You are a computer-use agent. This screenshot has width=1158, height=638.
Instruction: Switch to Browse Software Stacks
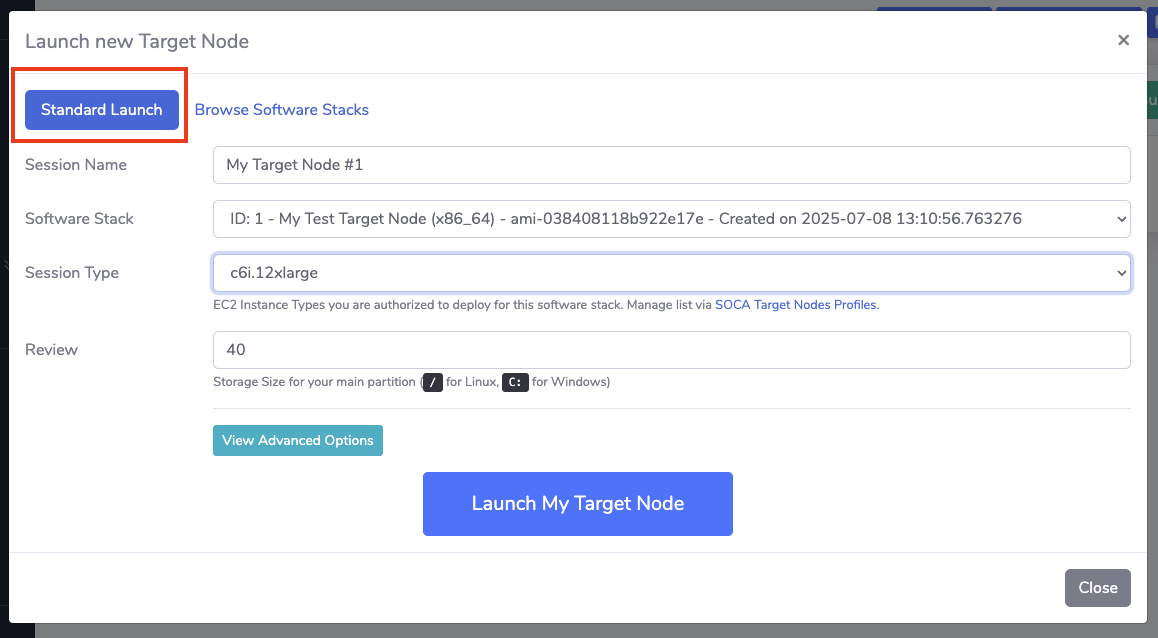pyautogui.click(x=281, y=110)
